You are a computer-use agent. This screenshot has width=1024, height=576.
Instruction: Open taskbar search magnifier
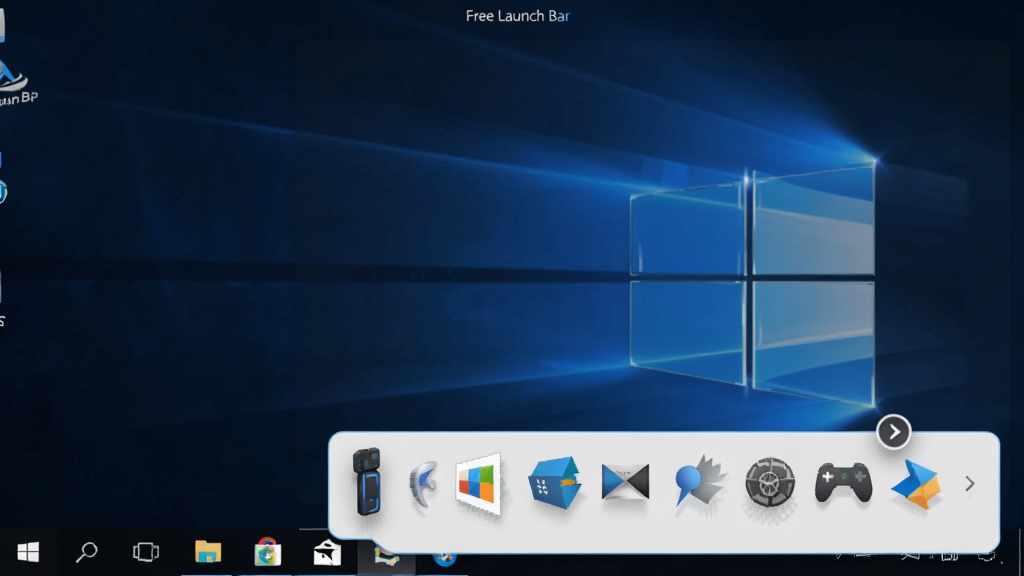(86, 552)
